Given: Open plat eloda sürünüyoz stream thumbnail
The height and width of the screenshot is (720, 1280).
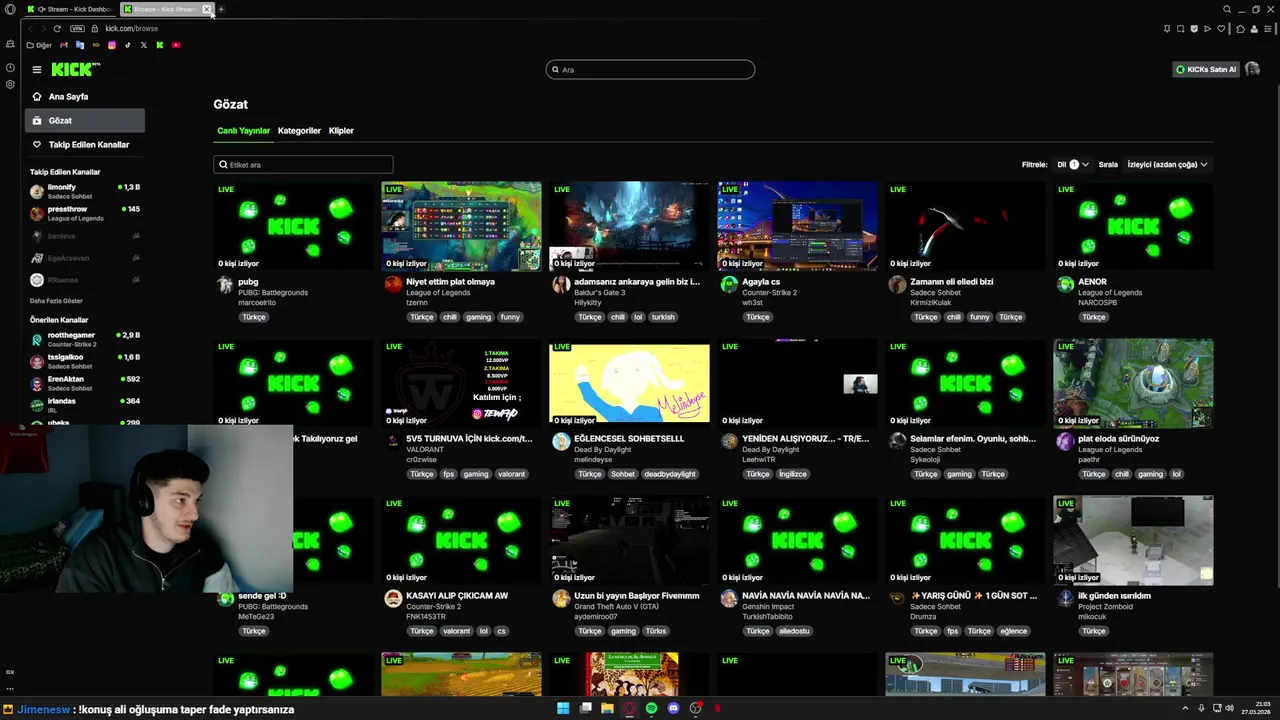Looking at the screenshot, I should pyautogui.click(x=1133, y=383).
